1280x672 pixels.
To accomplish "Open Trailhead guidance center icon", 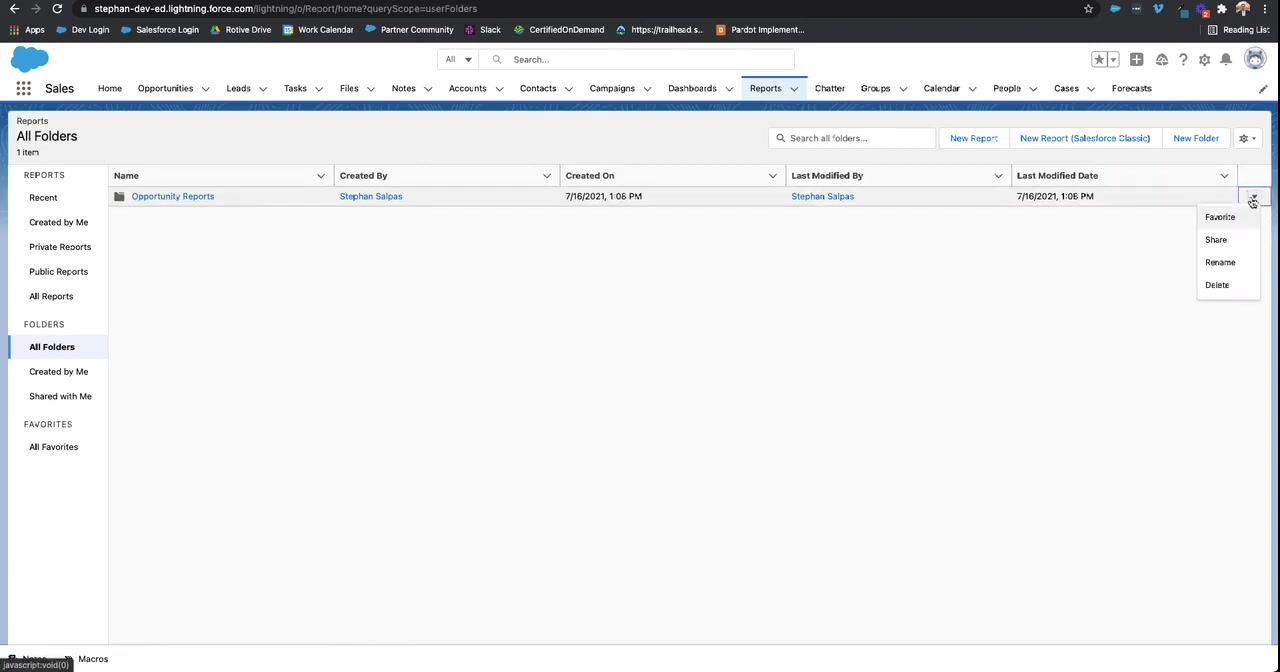I will (1161, 60).
